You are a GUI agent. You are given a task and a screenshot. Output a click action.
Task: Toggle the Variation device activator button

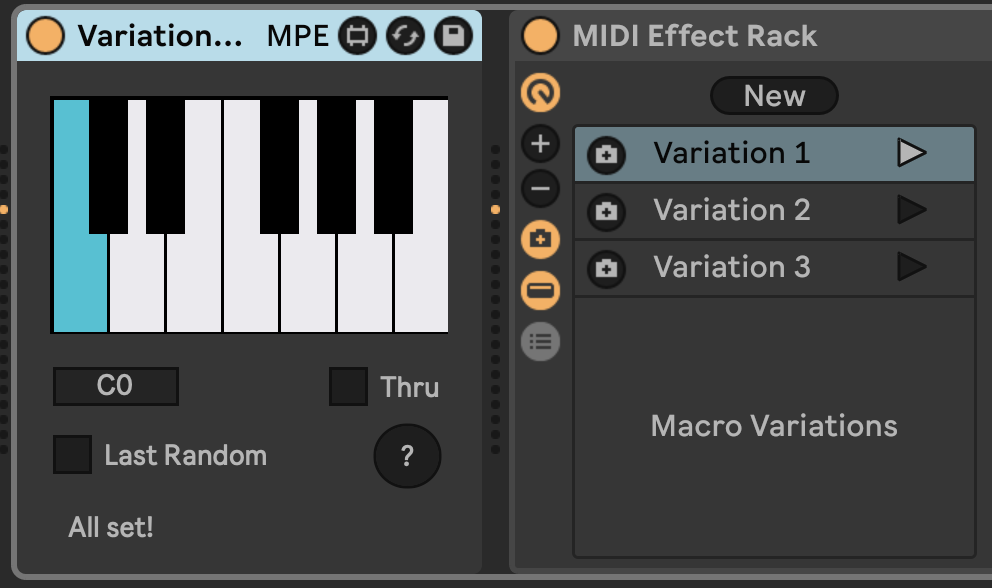tap(45, 36)
